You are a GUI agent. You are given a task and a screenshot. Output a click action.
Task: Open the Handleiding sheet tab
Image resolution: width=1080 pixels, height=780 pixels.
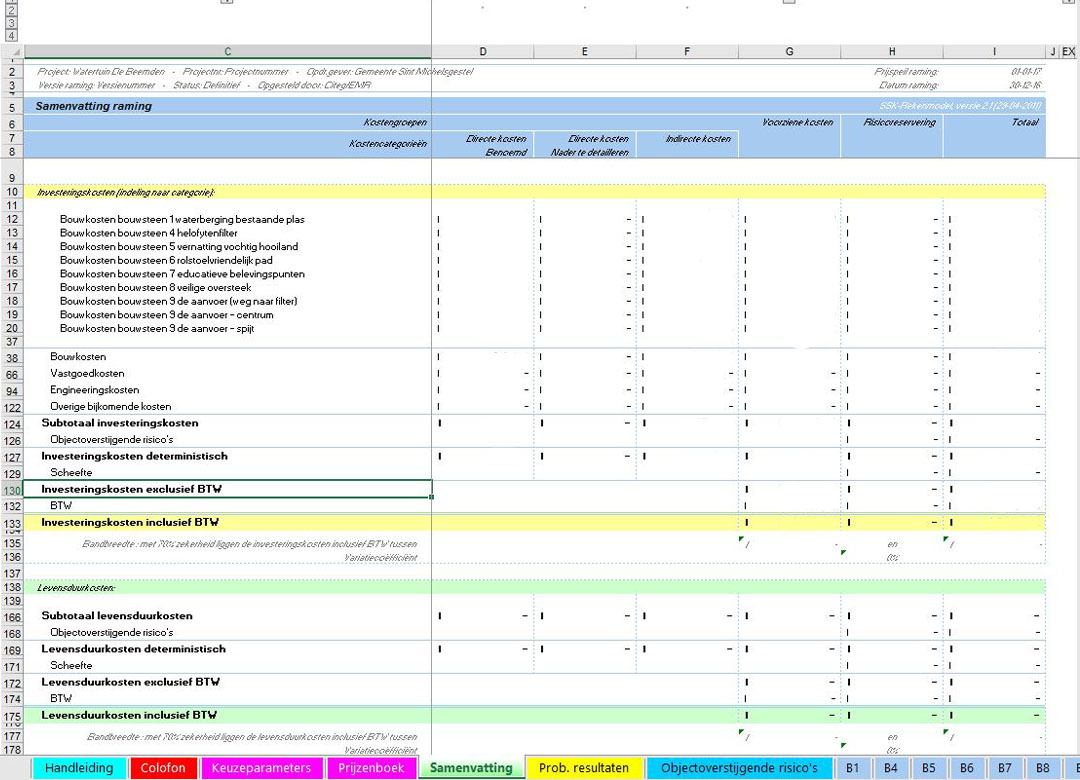pyautogui.click(x=79, y=768)
